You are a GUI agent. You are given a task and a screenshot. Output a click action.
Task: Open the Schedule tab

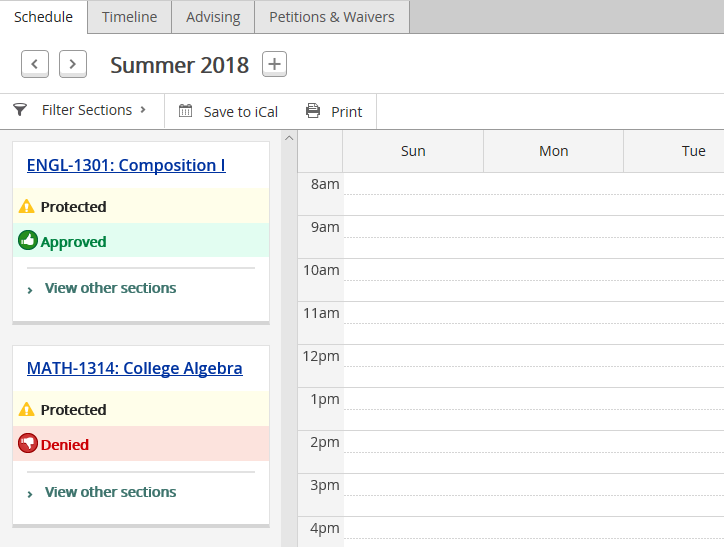[43, 17]
